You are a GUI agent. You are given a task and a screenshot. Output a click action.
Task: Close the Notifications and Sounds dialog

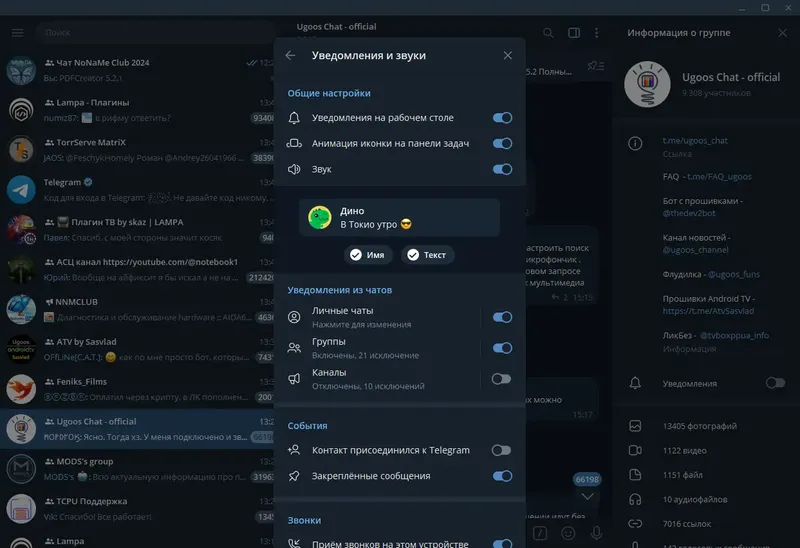point(508,56)
